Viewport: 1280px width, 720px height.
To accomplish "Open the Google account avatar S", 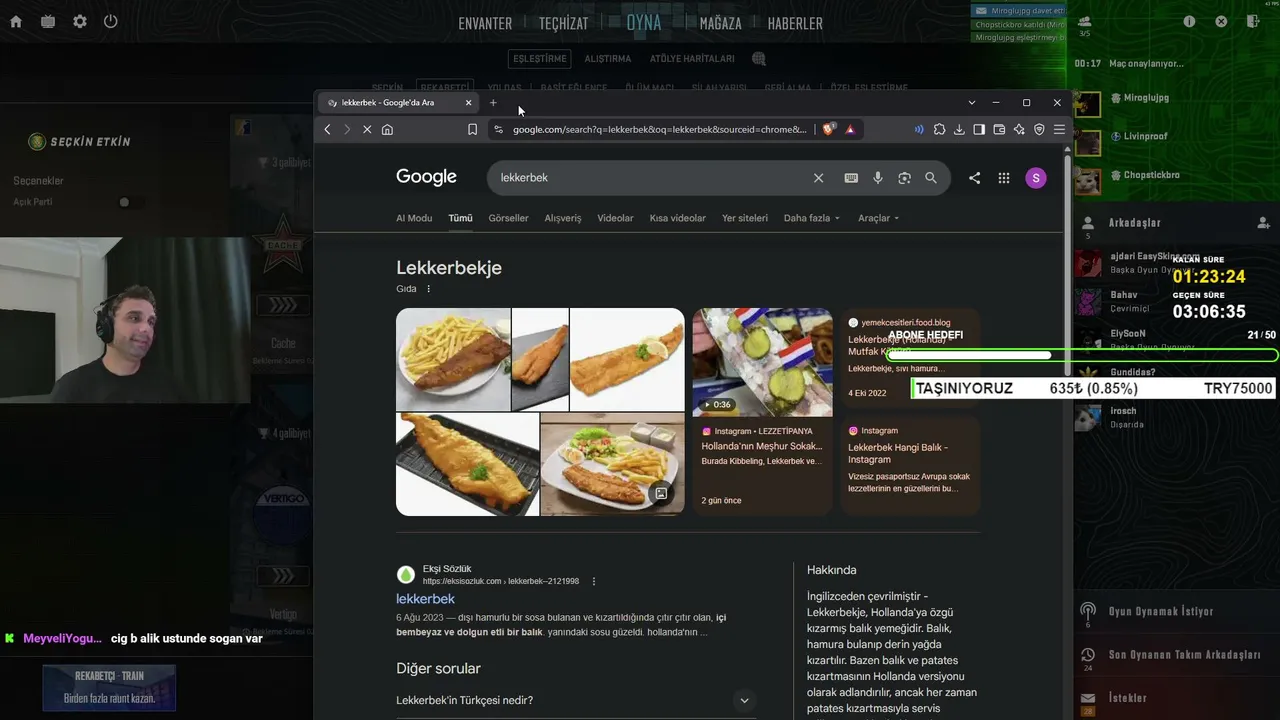I will tap(1036, 178).
